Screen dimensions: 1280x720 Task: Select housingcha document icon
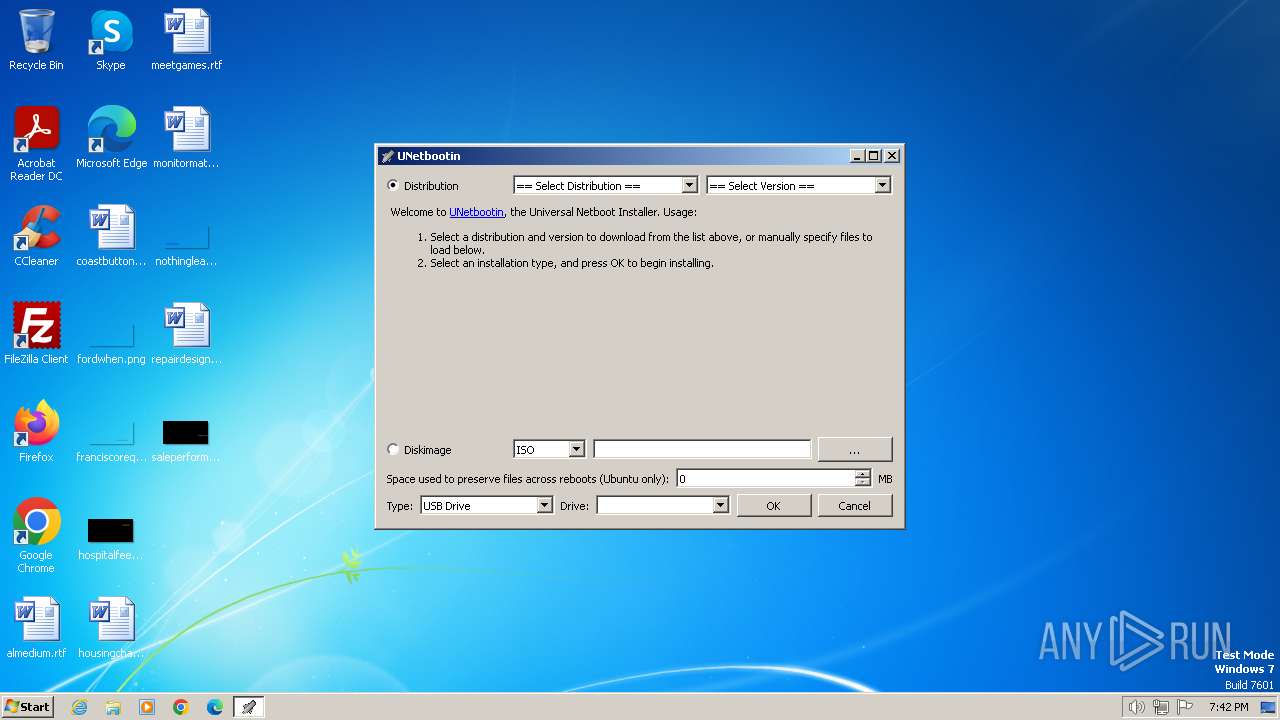(111, 628)
